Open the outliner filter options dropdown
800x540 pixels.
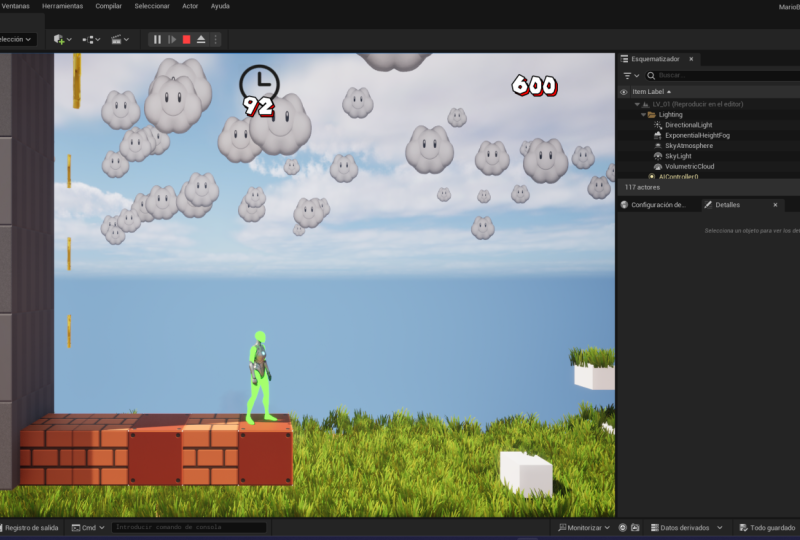631,76
